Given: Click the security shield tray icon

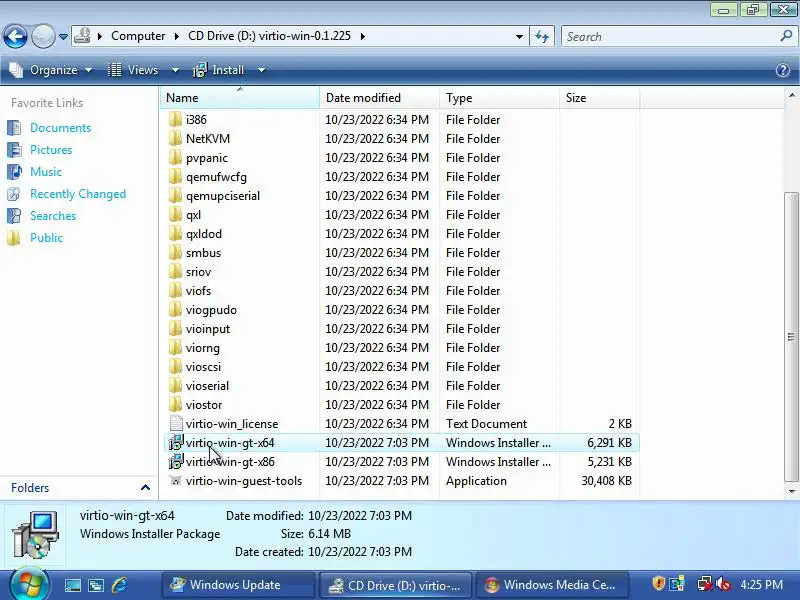Looking at the screenshot, I should coord(658,583).
